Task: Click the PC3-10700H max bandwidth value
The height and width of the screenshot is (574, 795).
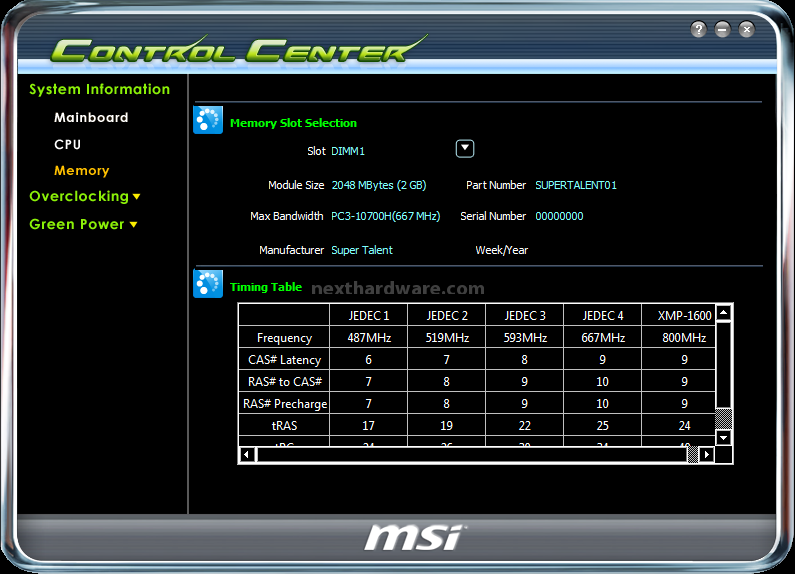Action: click(x=385, y=216)
